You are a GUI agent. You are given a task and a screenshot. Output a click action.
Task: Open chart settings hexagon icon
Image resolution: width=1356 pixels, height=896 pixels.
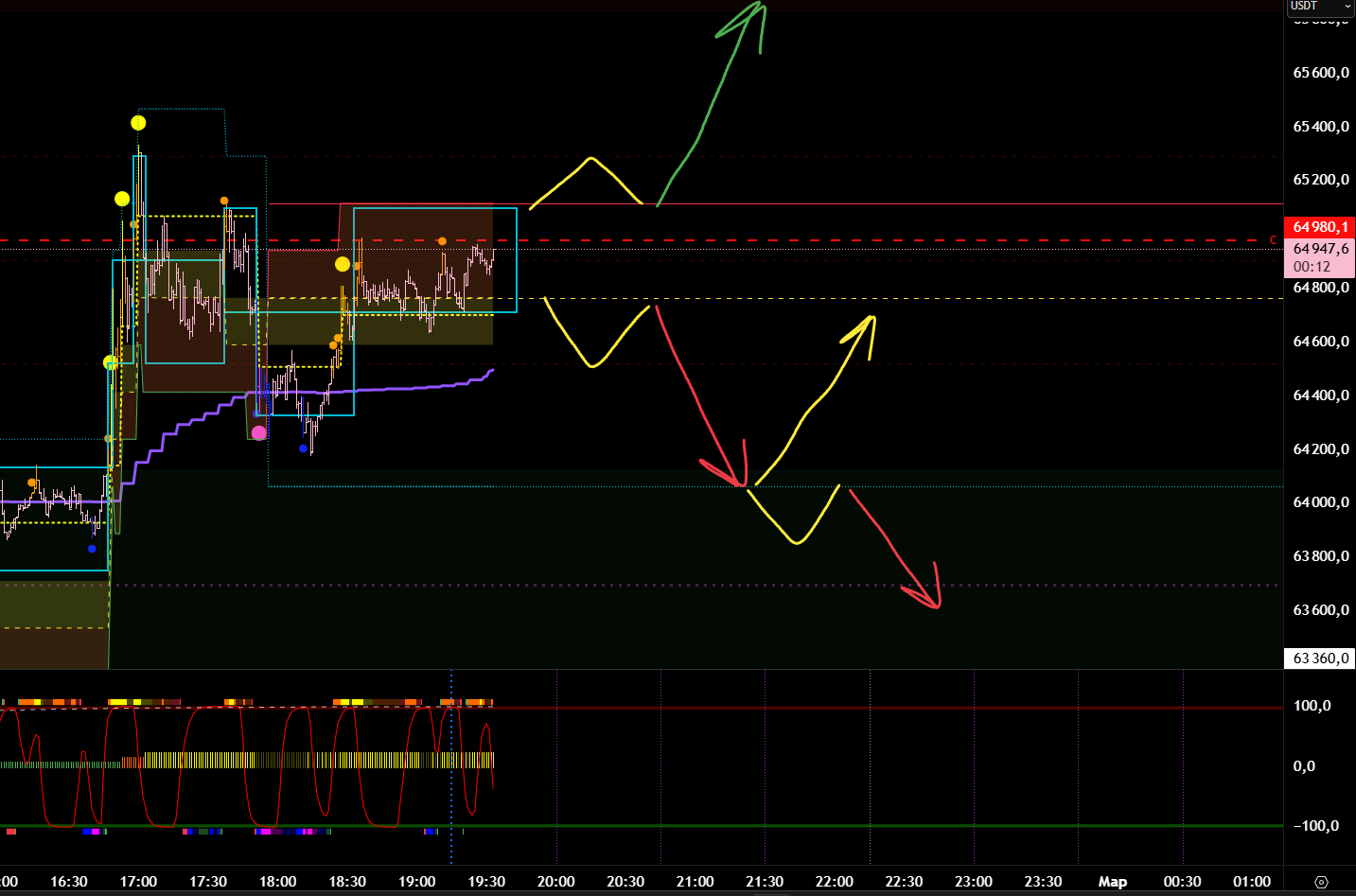tap(1321, 882)
